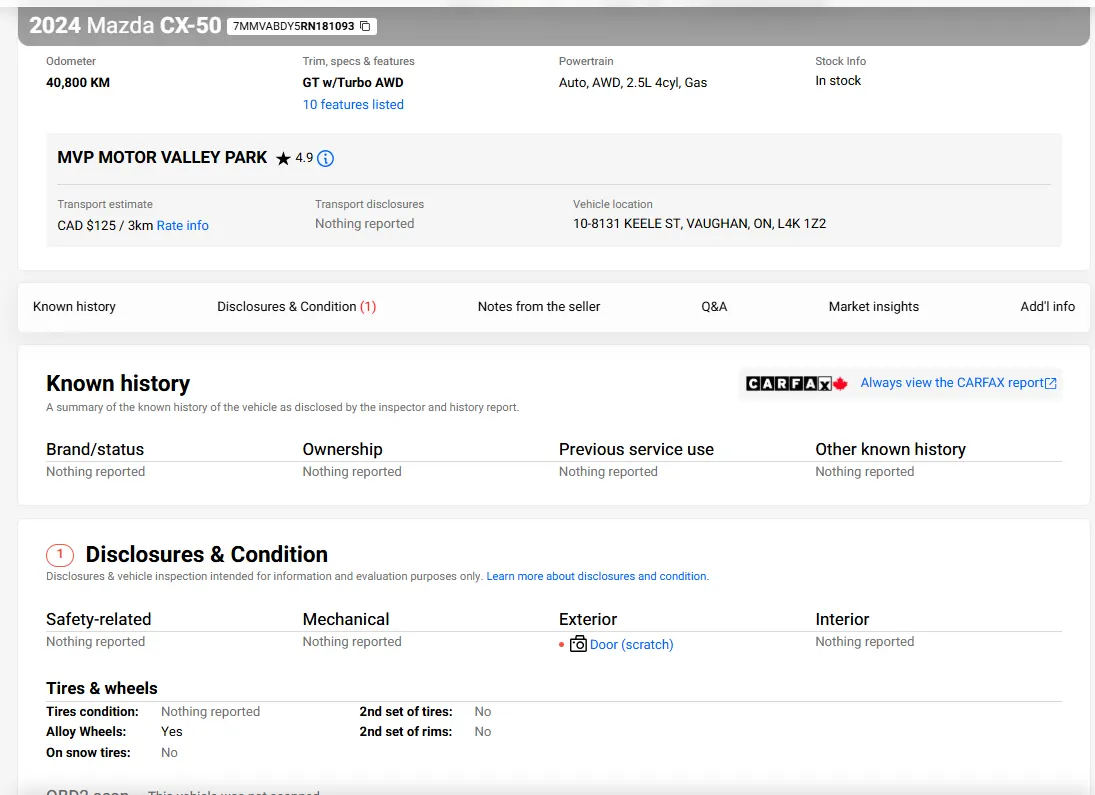1095x795 pixels.
Task: Click the On snow tires value No
Action: click(170, 752)
